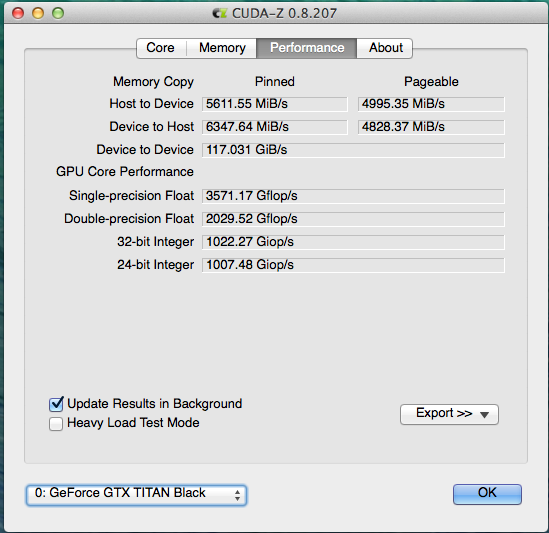Click the GPU Core Performance heading
This screenshot has width=549, height=533.
(125, 172)
